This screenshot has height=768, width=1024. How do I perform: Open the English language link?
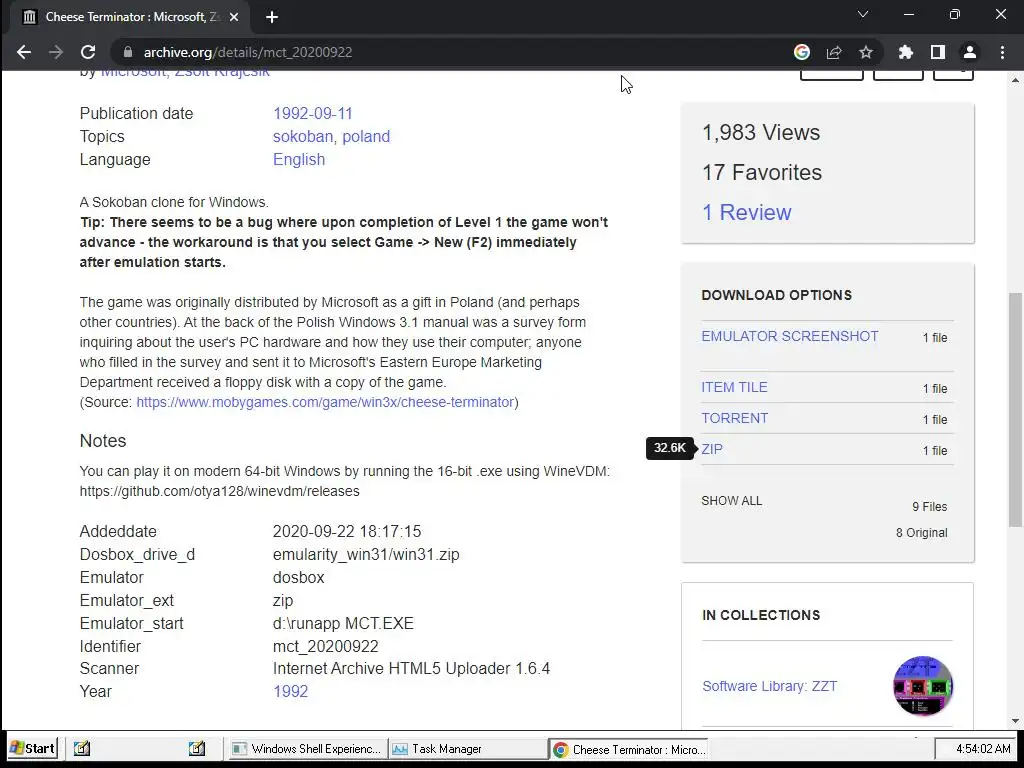299,159
